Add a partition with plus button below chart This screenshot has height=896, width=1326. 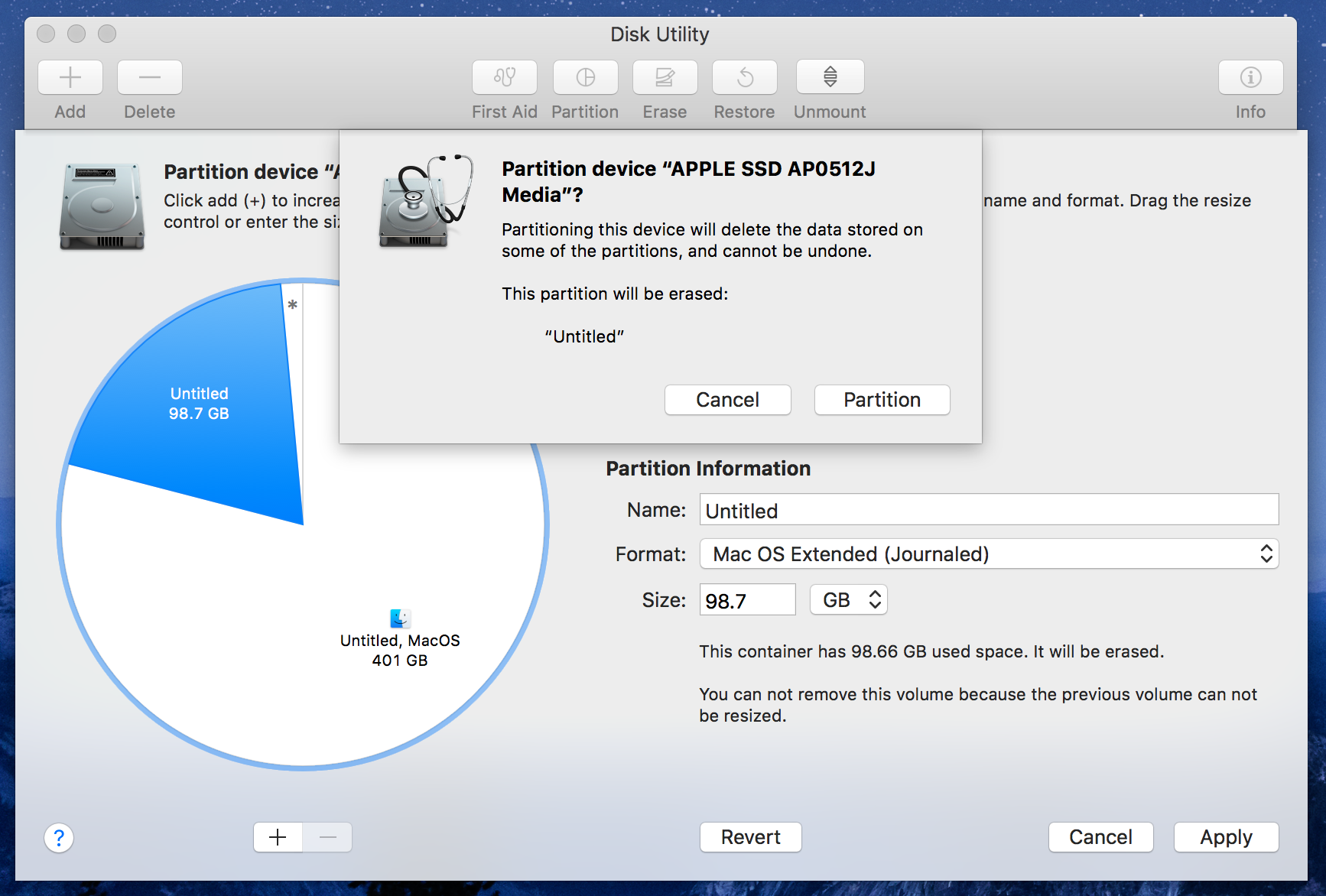[278, 837]
